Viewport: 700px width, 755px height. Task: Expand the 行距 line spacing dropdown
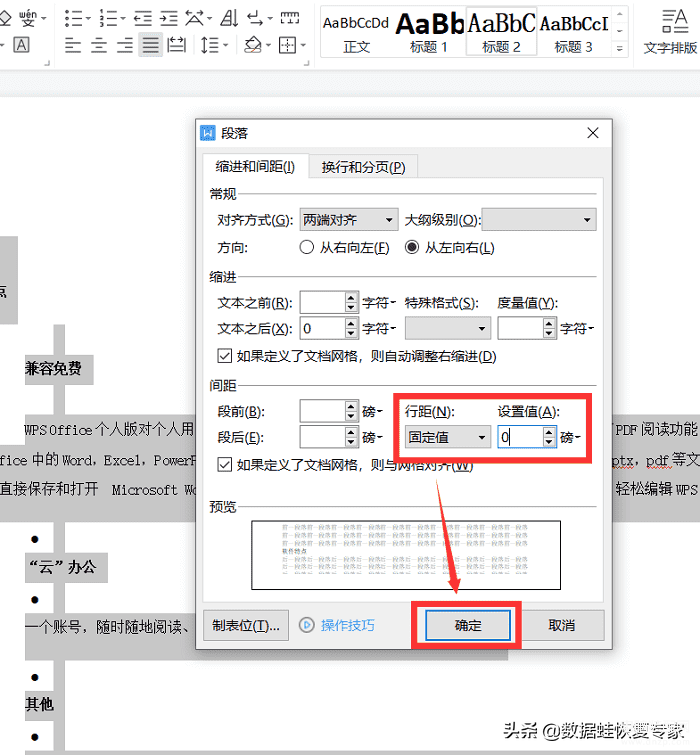pos(447,437)
